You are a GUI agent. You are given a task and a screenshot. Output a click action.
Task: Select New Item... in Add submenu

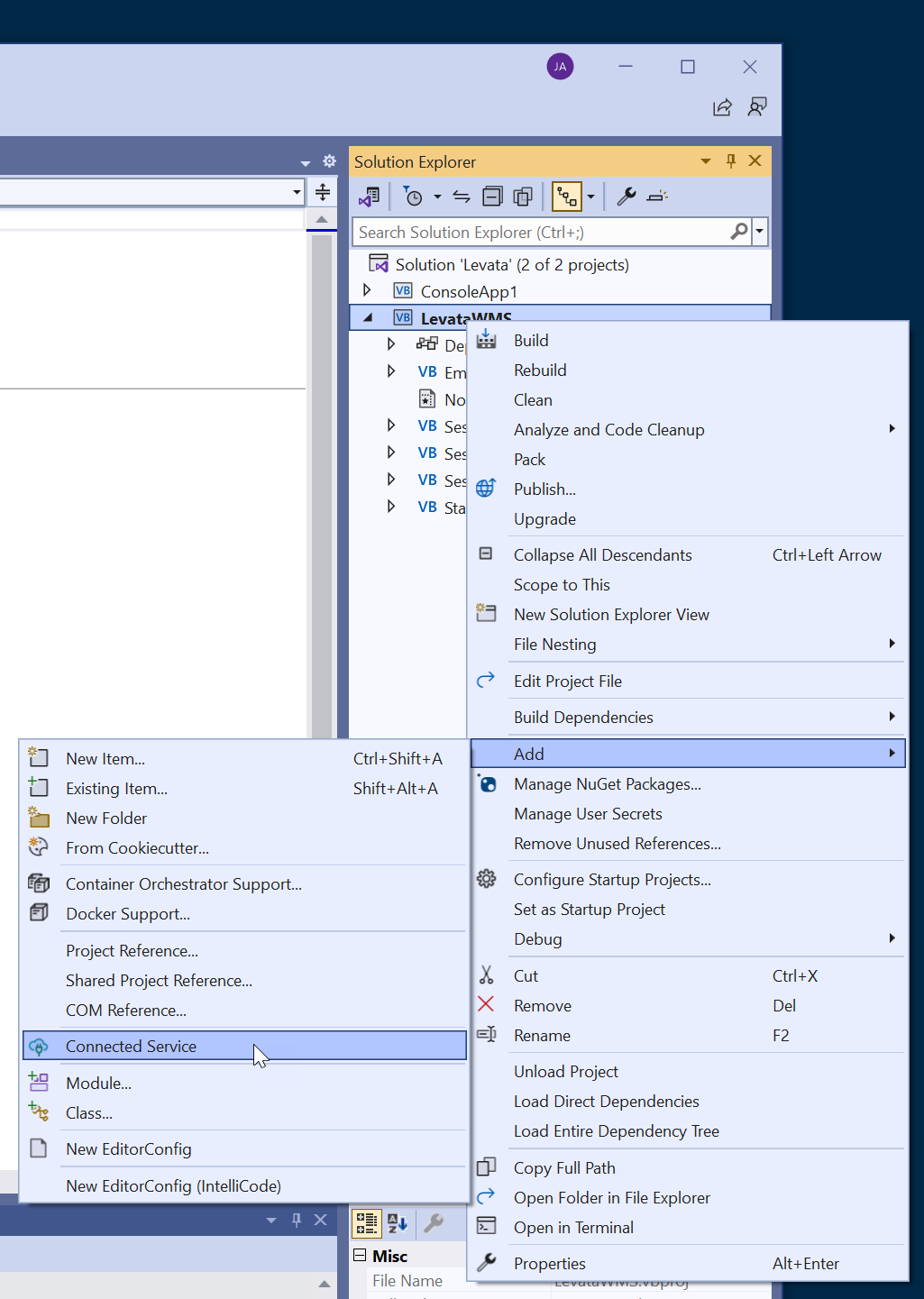point(244,758)
